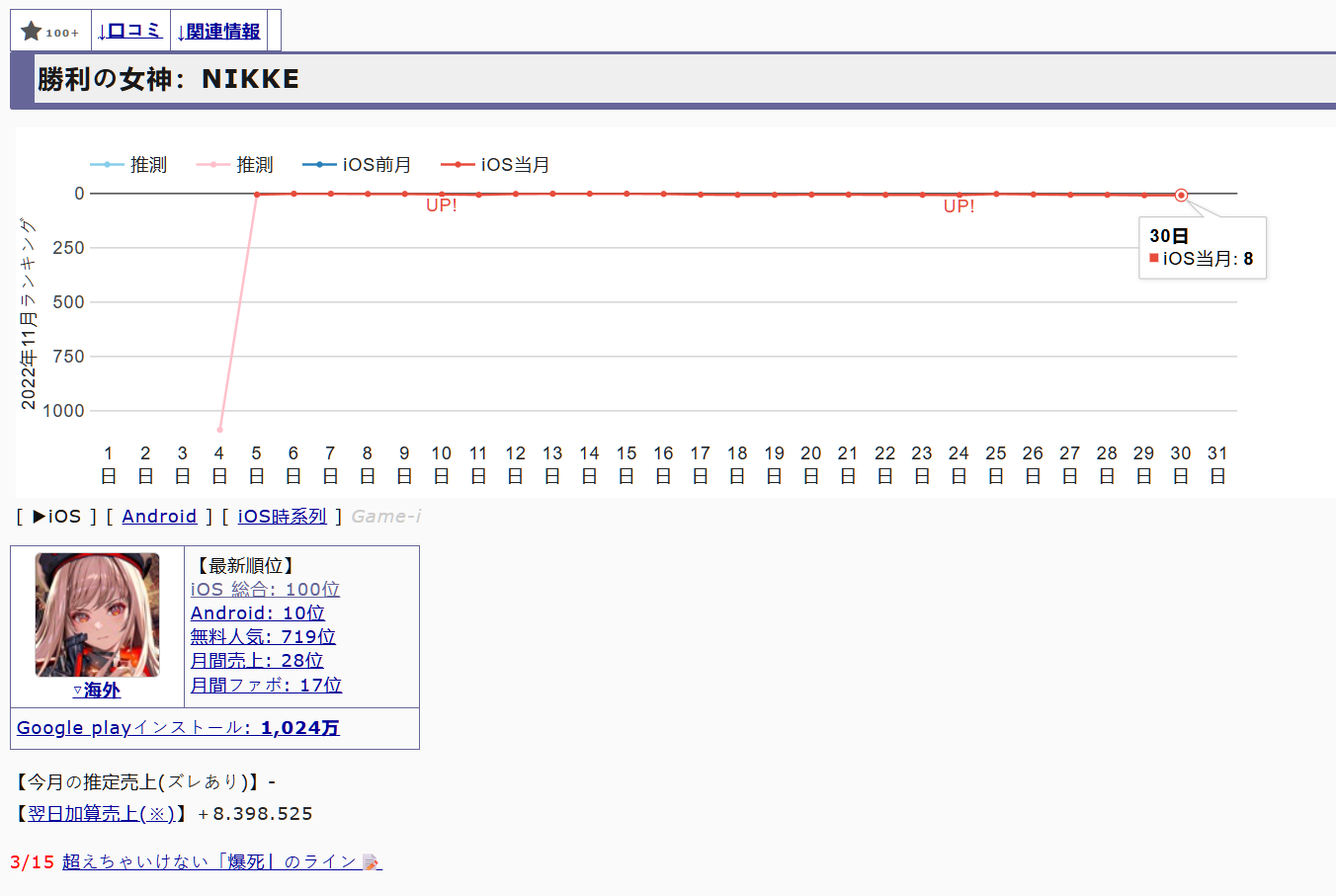Click the pink 推測 point on day 4
Image resolution: width=1336 pixels, height=896 pixels.
(x=219, y=430)
